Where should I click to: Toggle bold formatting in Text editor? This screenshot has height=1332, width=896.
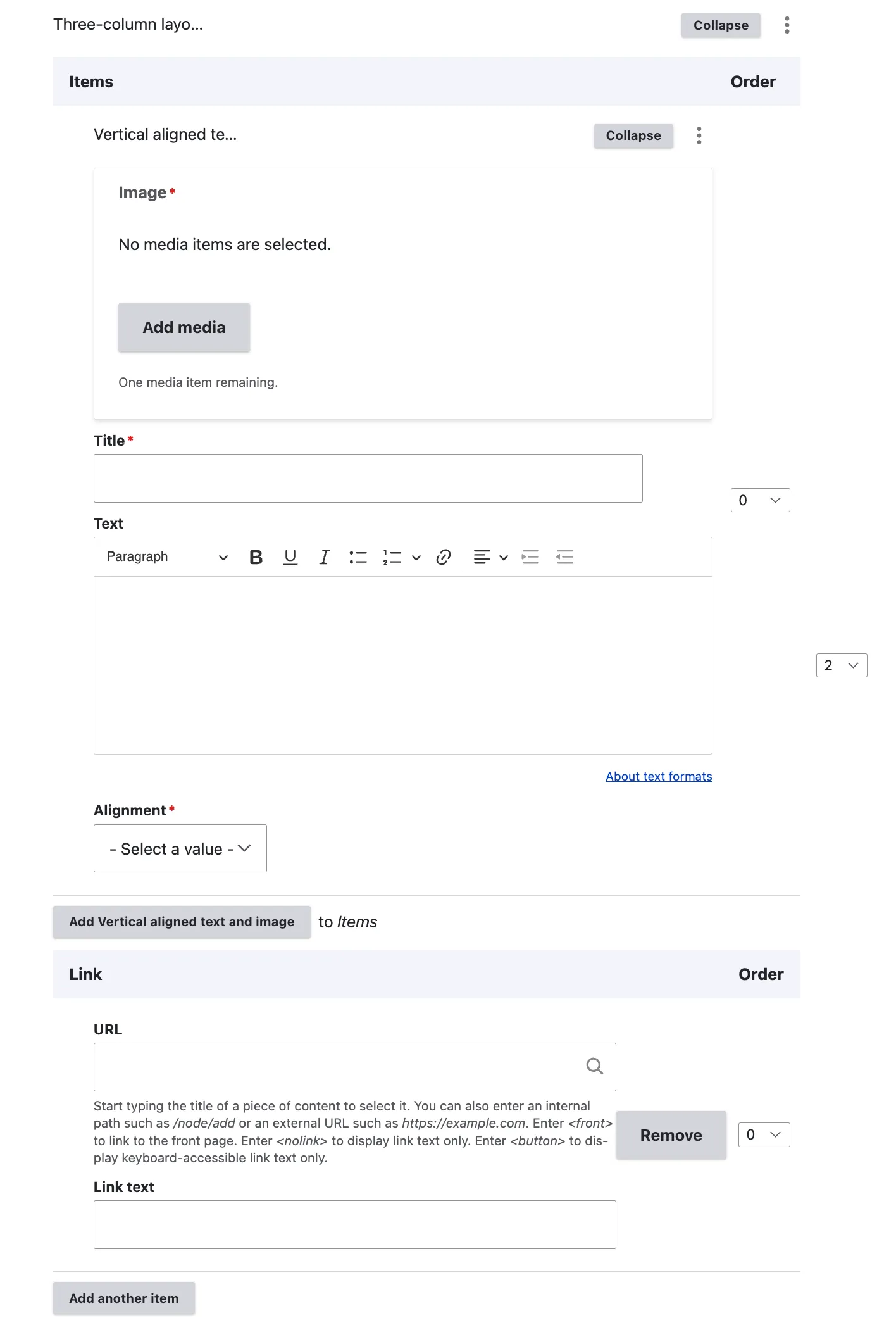click(x=256, y=557)
